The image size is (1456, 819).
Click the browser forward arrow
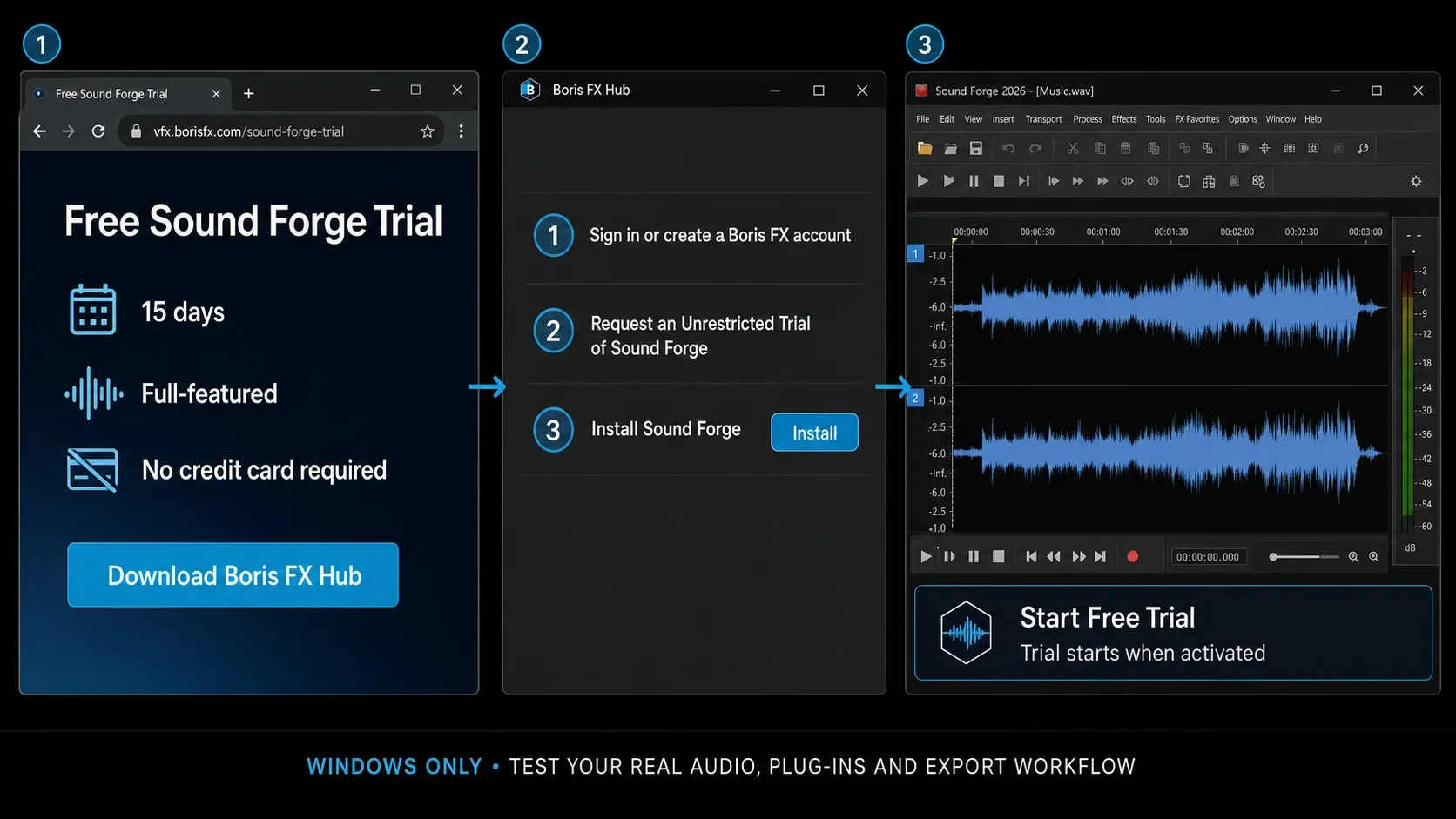(x=69, y=131)
